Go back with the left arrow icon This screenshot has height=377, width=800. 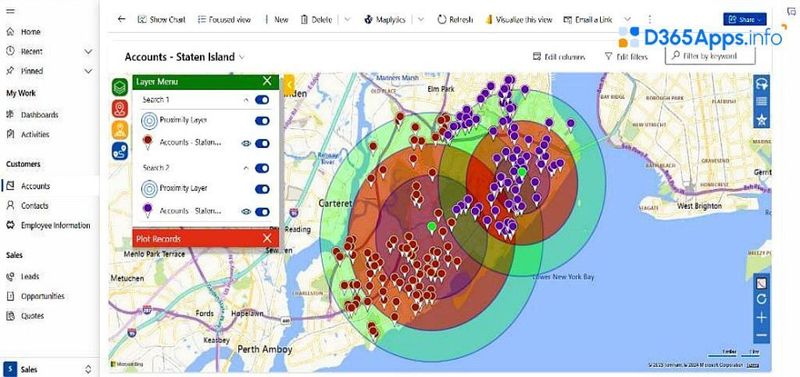[x=121, y=19]
